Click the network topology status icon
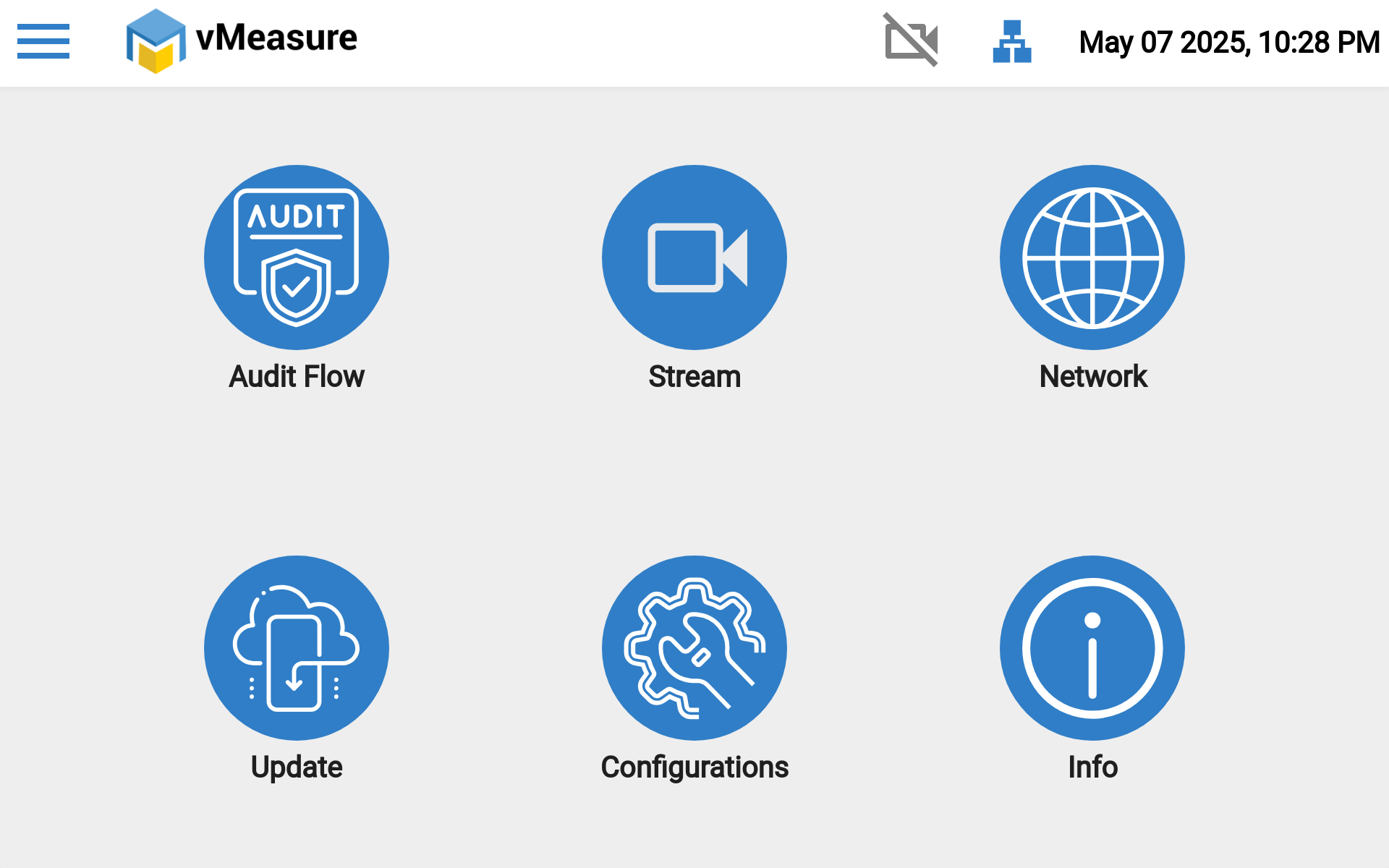The image size is (1389, 868). [1011, 41]
